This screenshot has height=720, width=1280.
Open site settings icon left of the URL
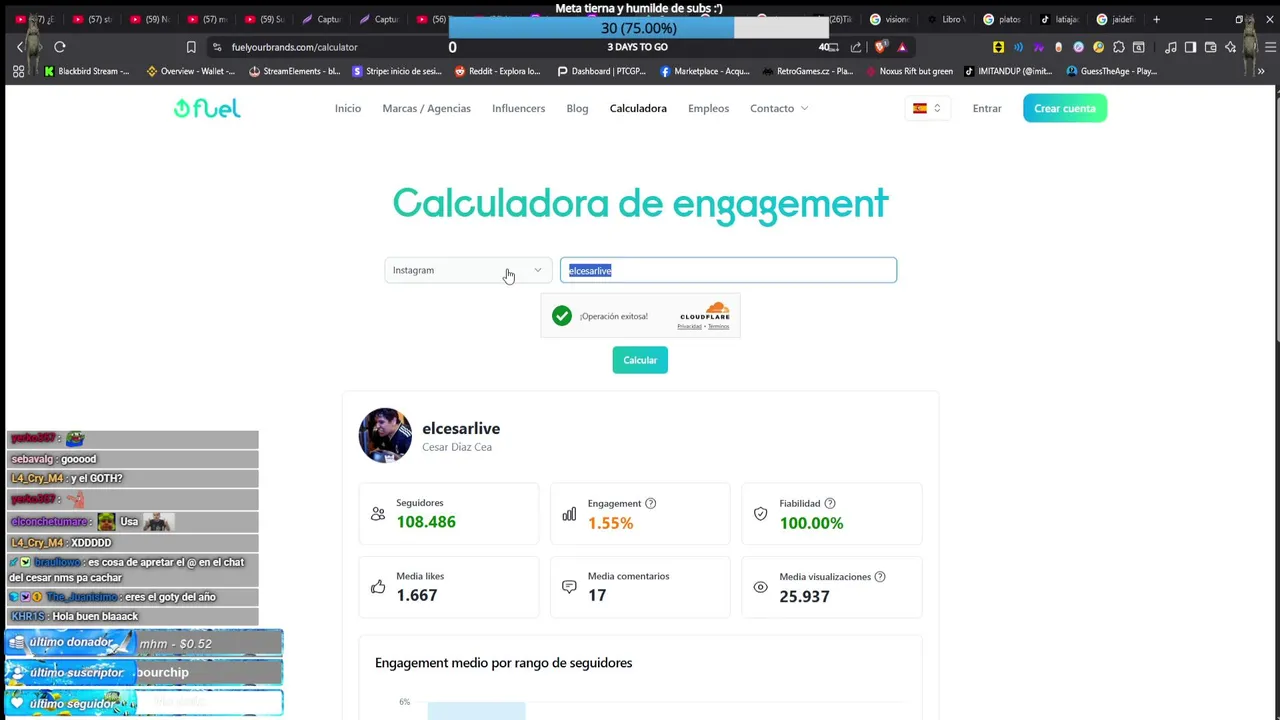pos(217,47)
